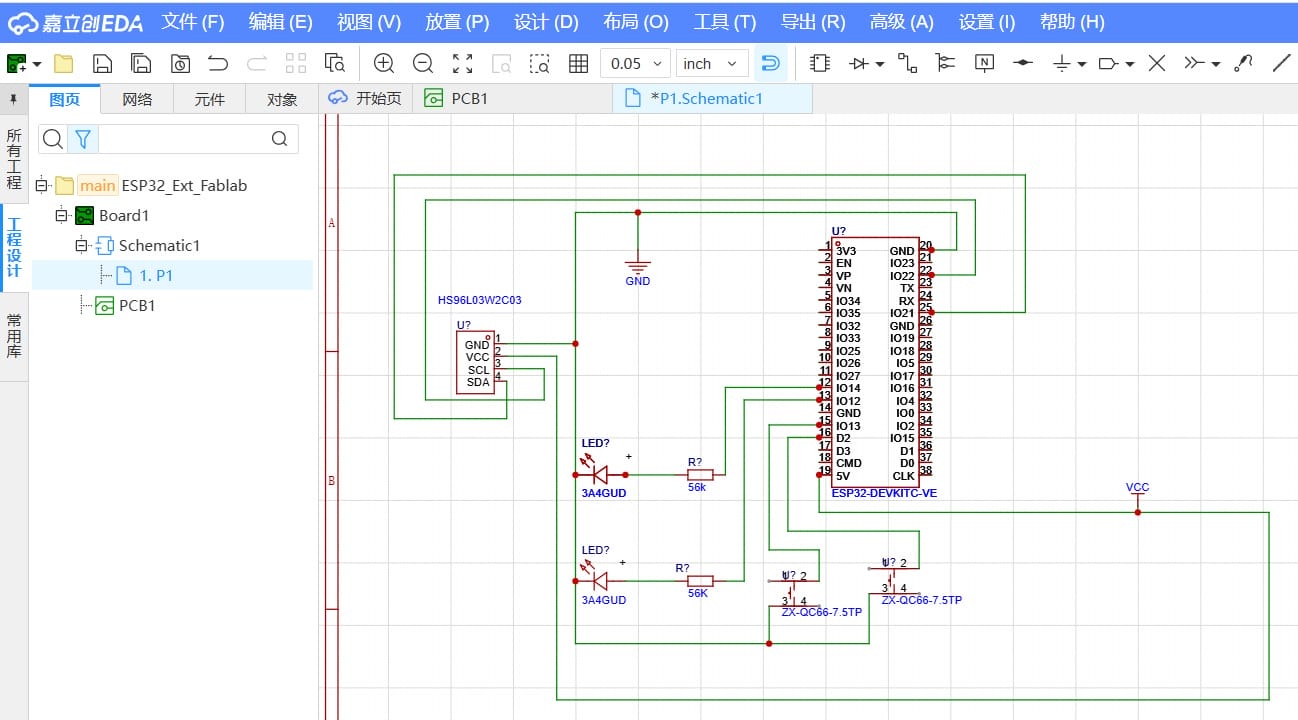The image size is (1298, 720).
Task: Undo the last action
Action: (218, 64)
